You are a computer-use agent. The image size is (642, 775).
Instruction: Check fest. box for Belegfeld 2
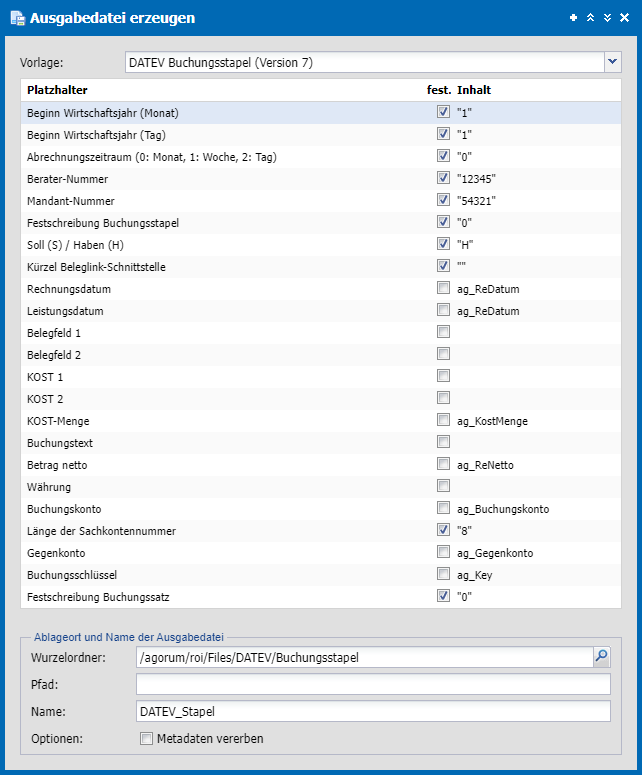point(443,354)
